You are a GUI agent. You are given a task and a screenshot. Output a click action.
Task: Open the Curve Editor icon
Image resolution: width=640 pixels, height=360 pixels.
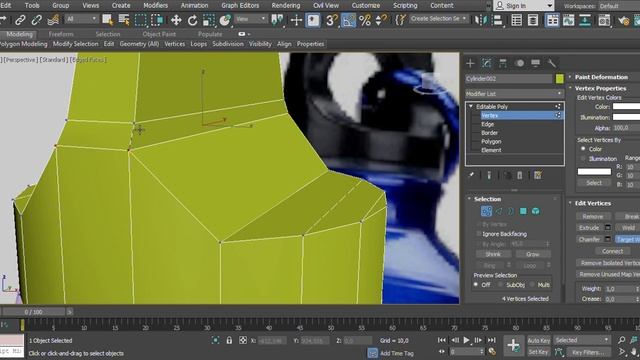568,20
